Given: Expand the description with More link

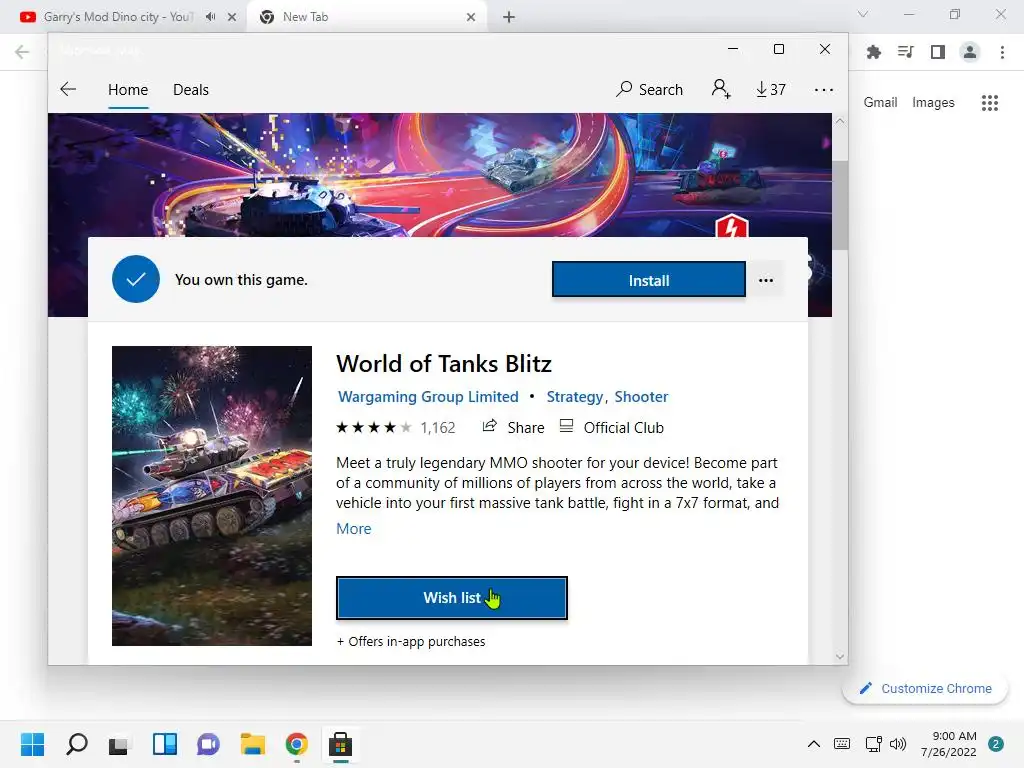Looking at the screenshot, I should [353, 528].
